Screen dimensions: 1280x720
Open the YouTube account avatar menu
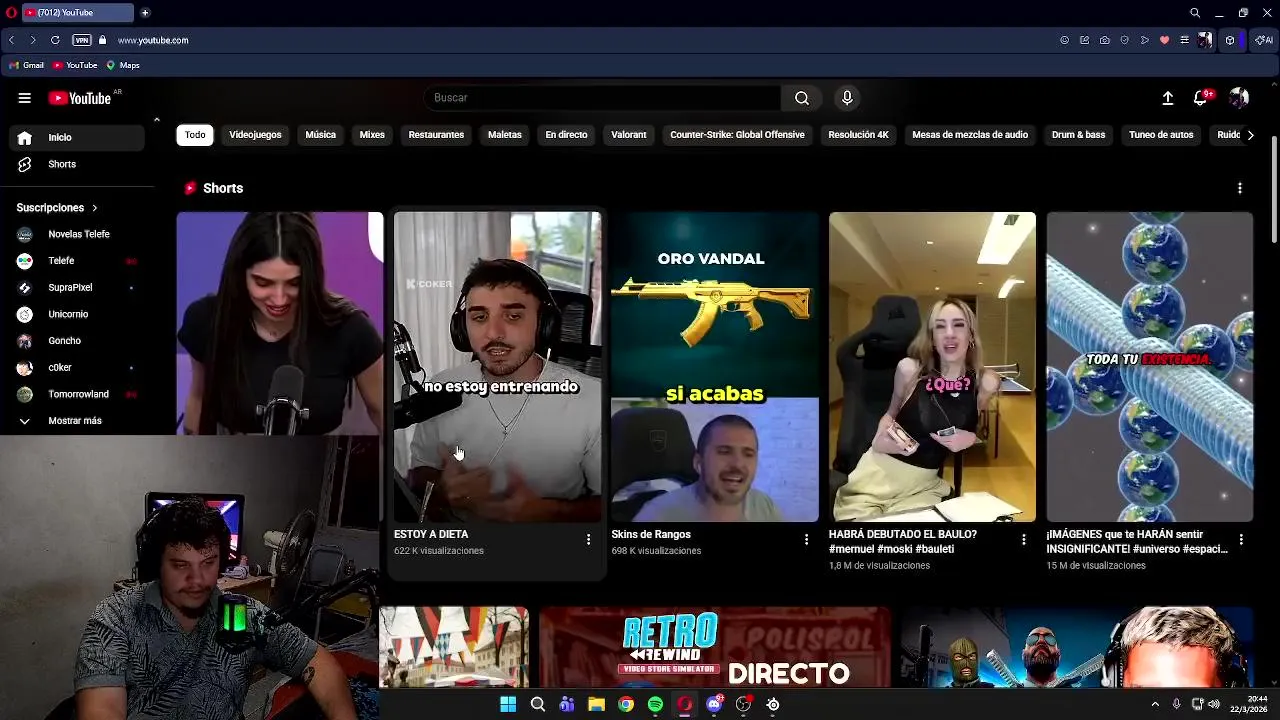point(1239,98)
